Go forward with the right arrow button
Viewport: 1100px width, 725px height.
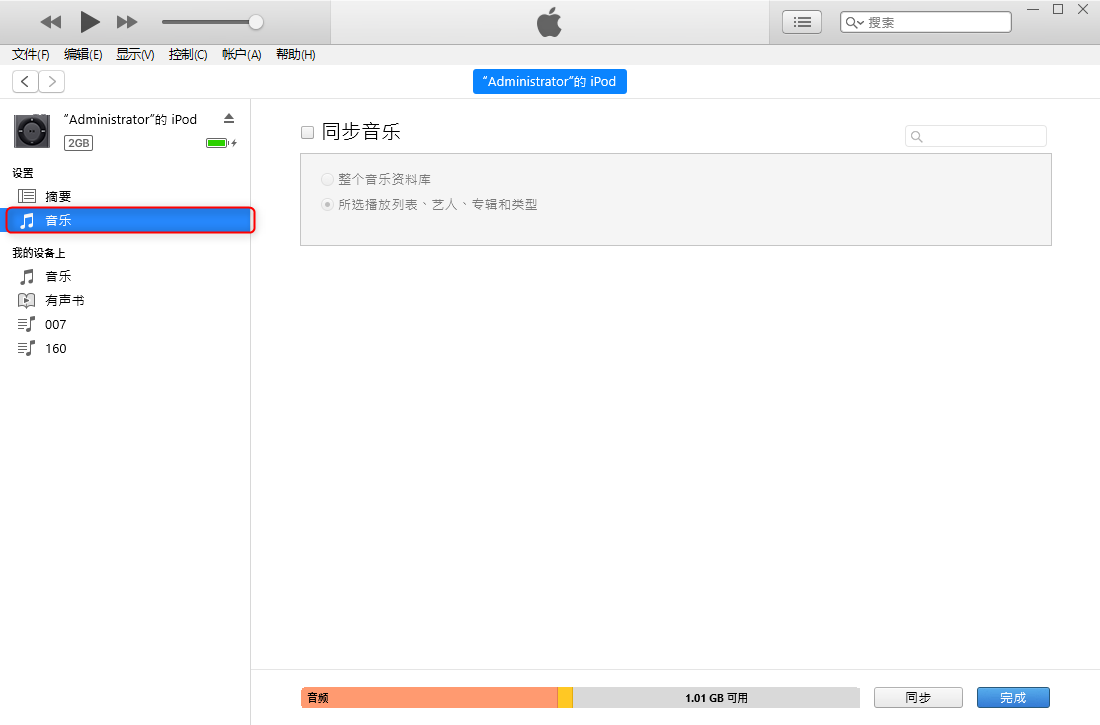point(52,81)
